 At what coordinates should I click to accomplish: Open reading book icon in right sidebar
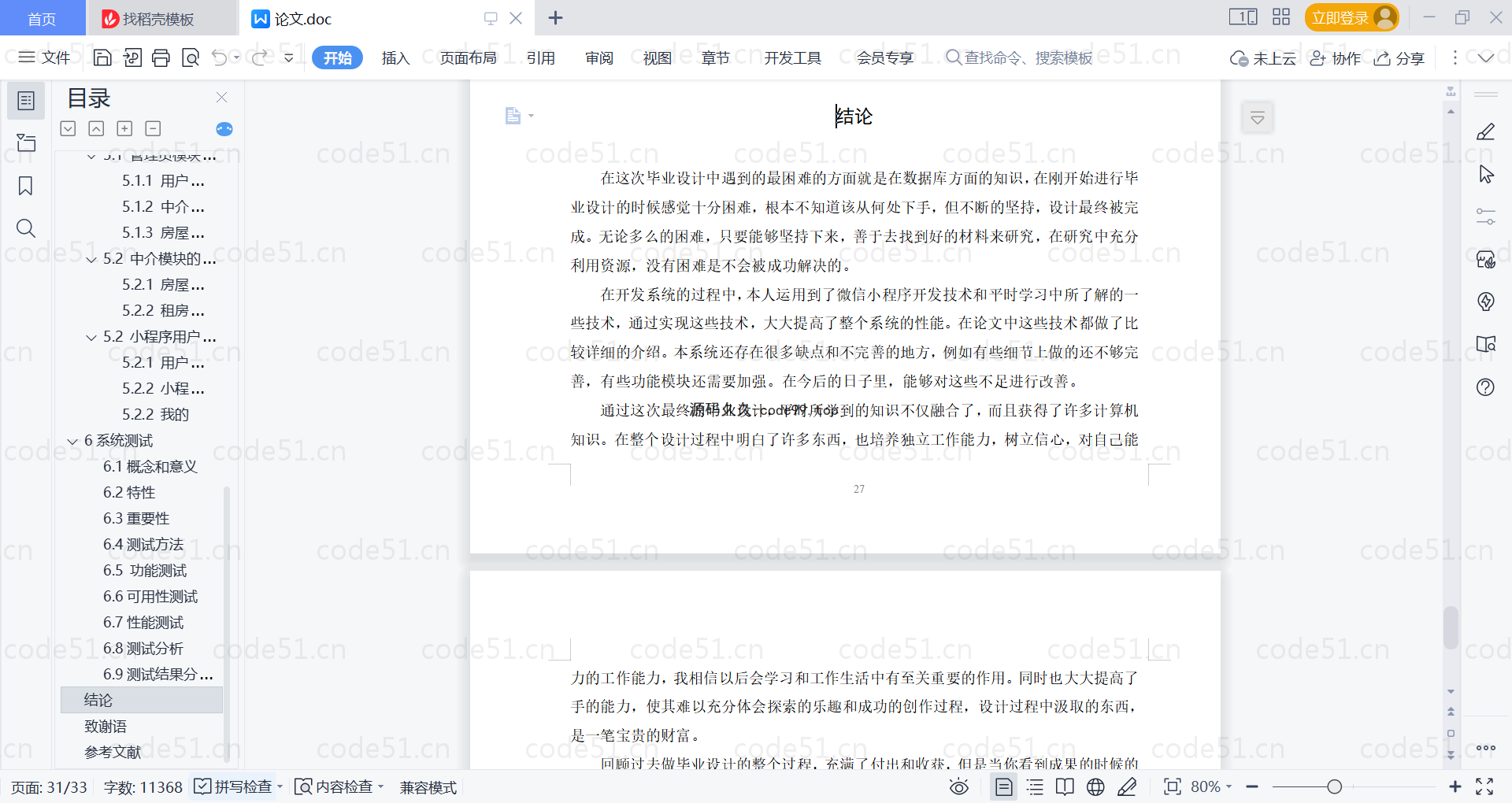pyautogui.click(x=1485, y=344)
